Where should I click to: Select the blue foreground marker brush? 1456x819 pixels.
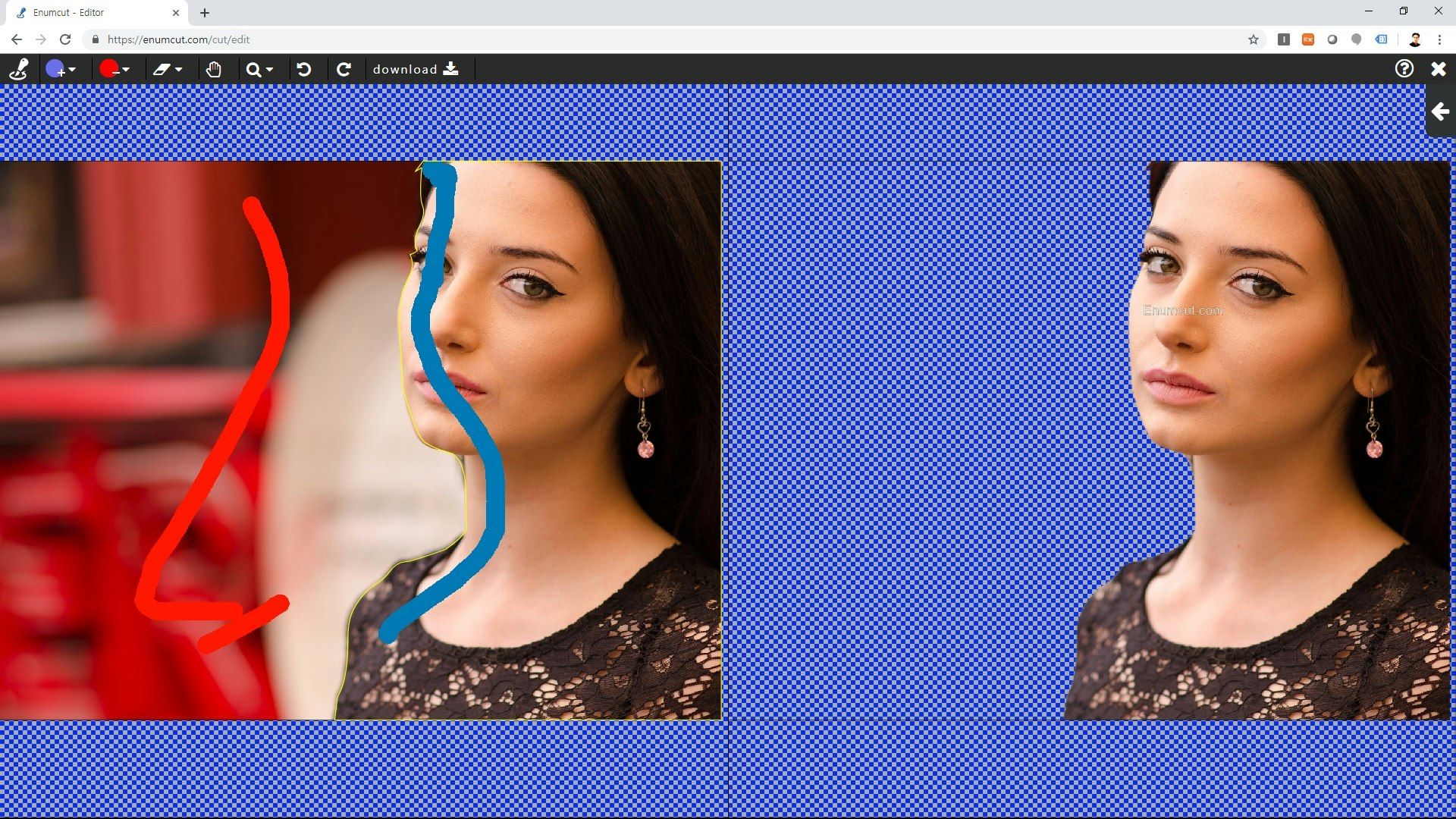55,69
